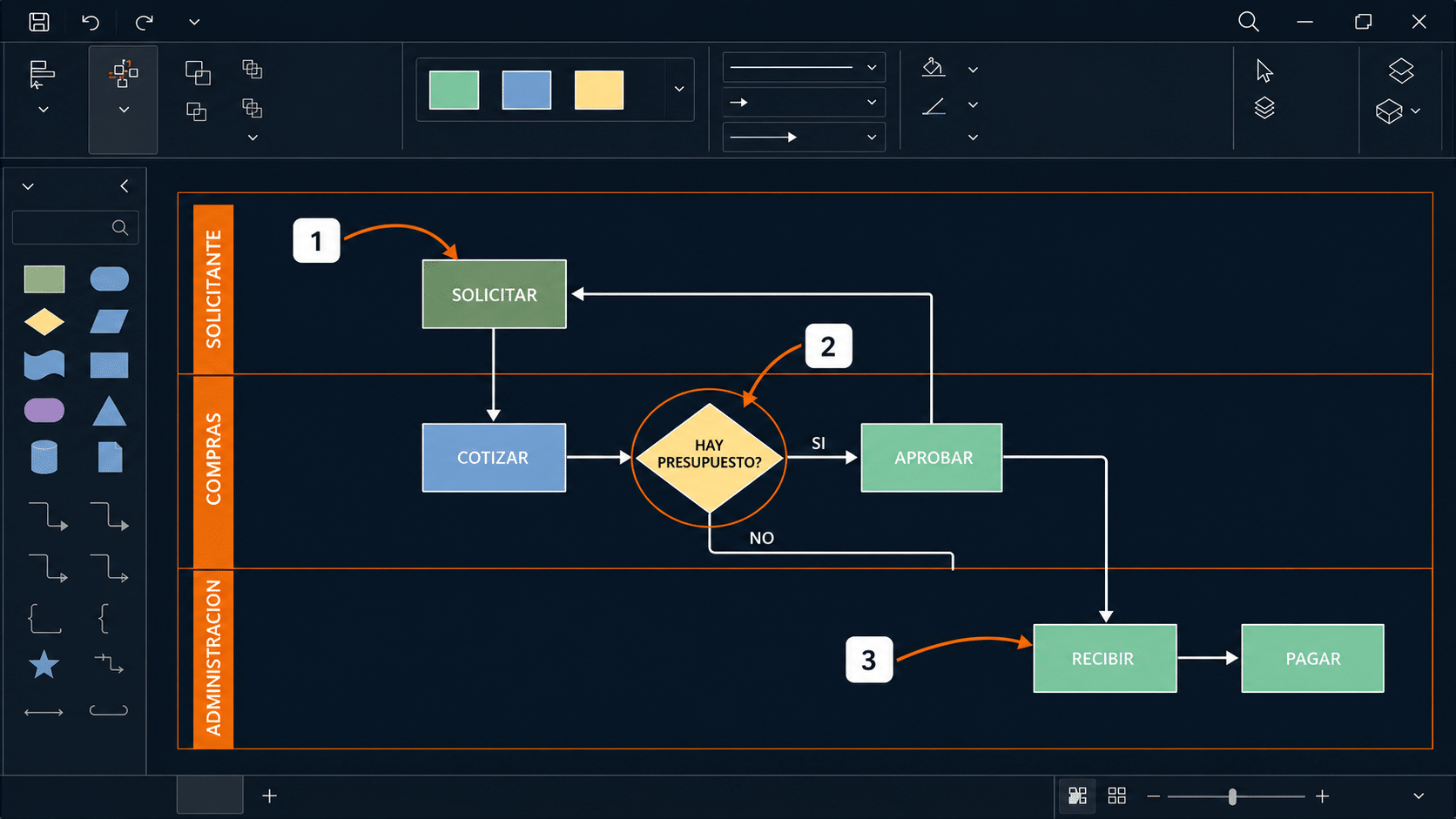This screenshot has height=819, width=1456.
Task: Select the COTIZAR shape
Action: [x=494, y=458]
